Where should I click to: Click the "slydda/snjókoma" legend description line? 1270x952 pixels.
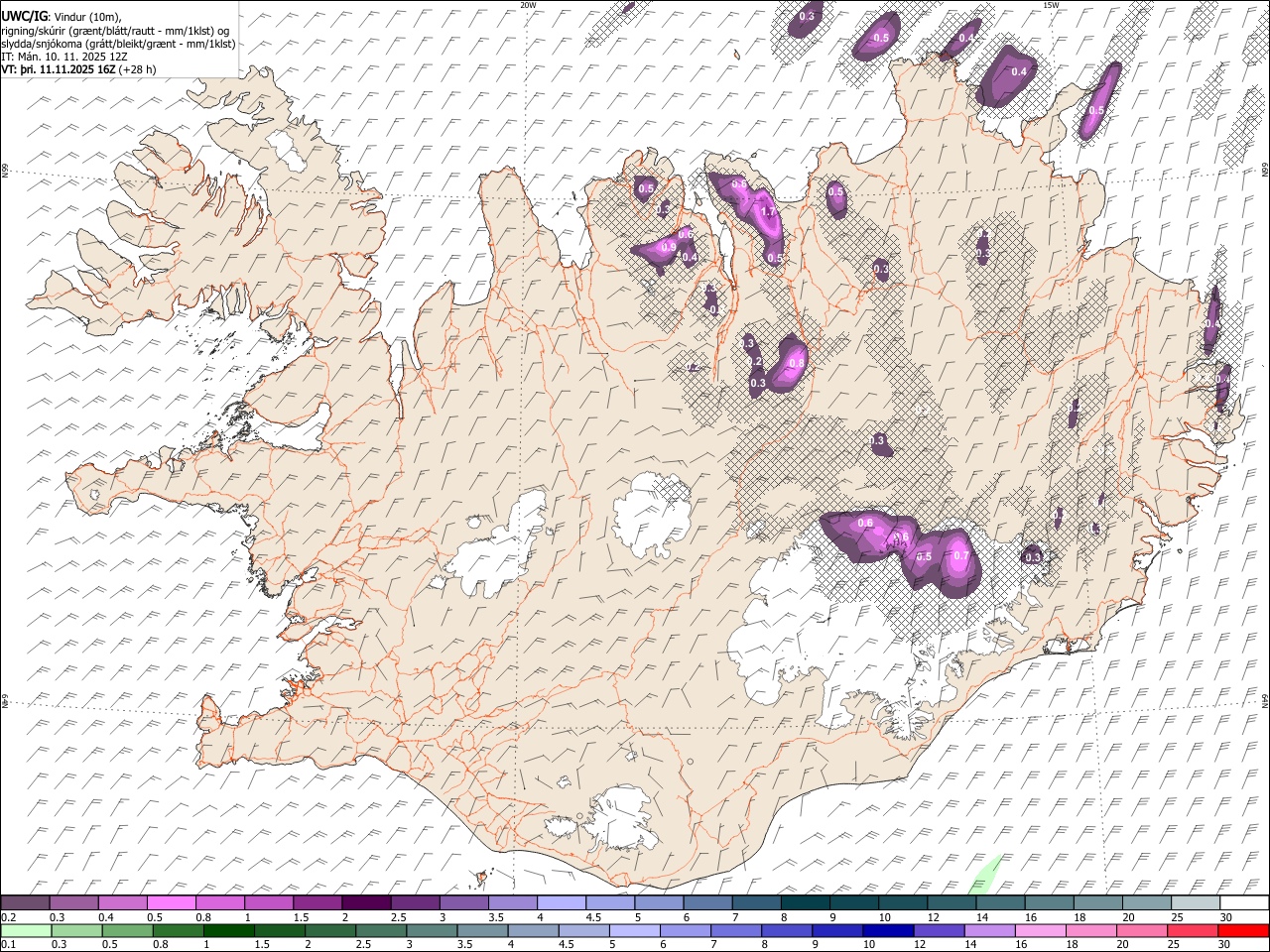(119, 44)
